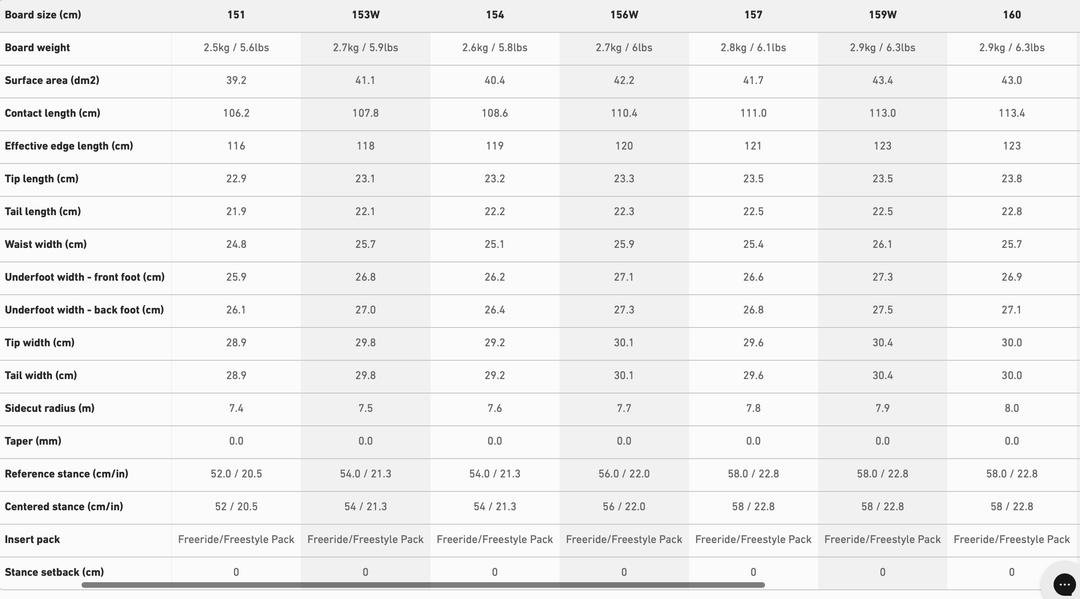Click the Board weight row label
1080x599 pixels.
[38, 48]
